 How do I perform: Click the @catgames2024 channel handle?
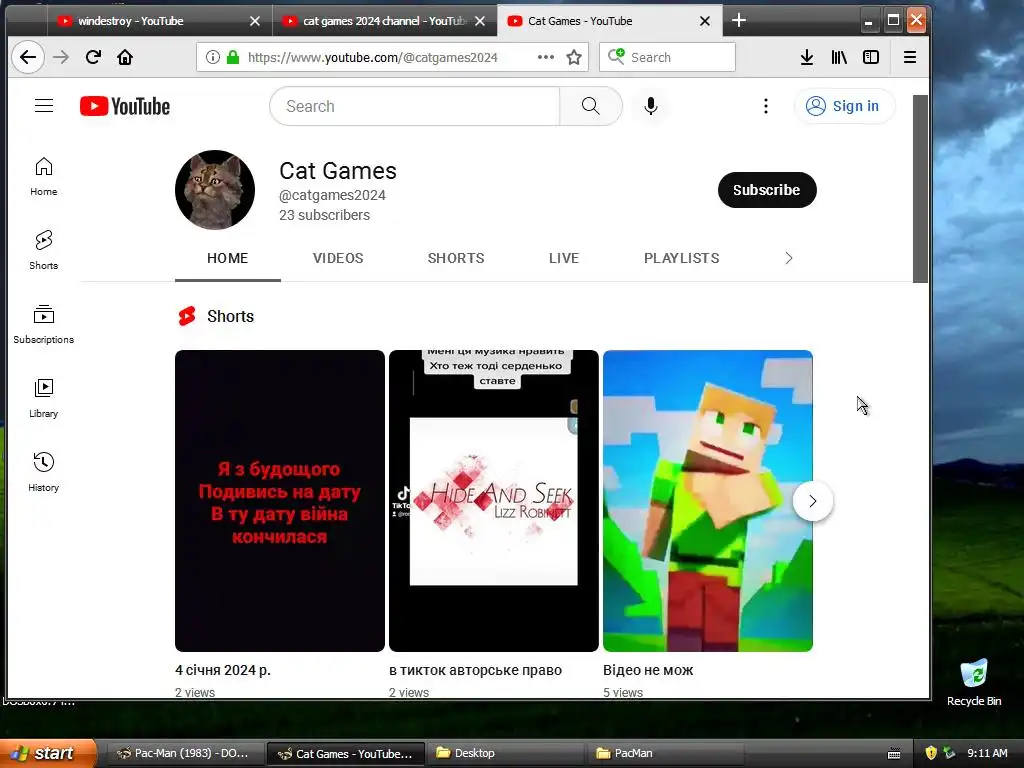332,195
